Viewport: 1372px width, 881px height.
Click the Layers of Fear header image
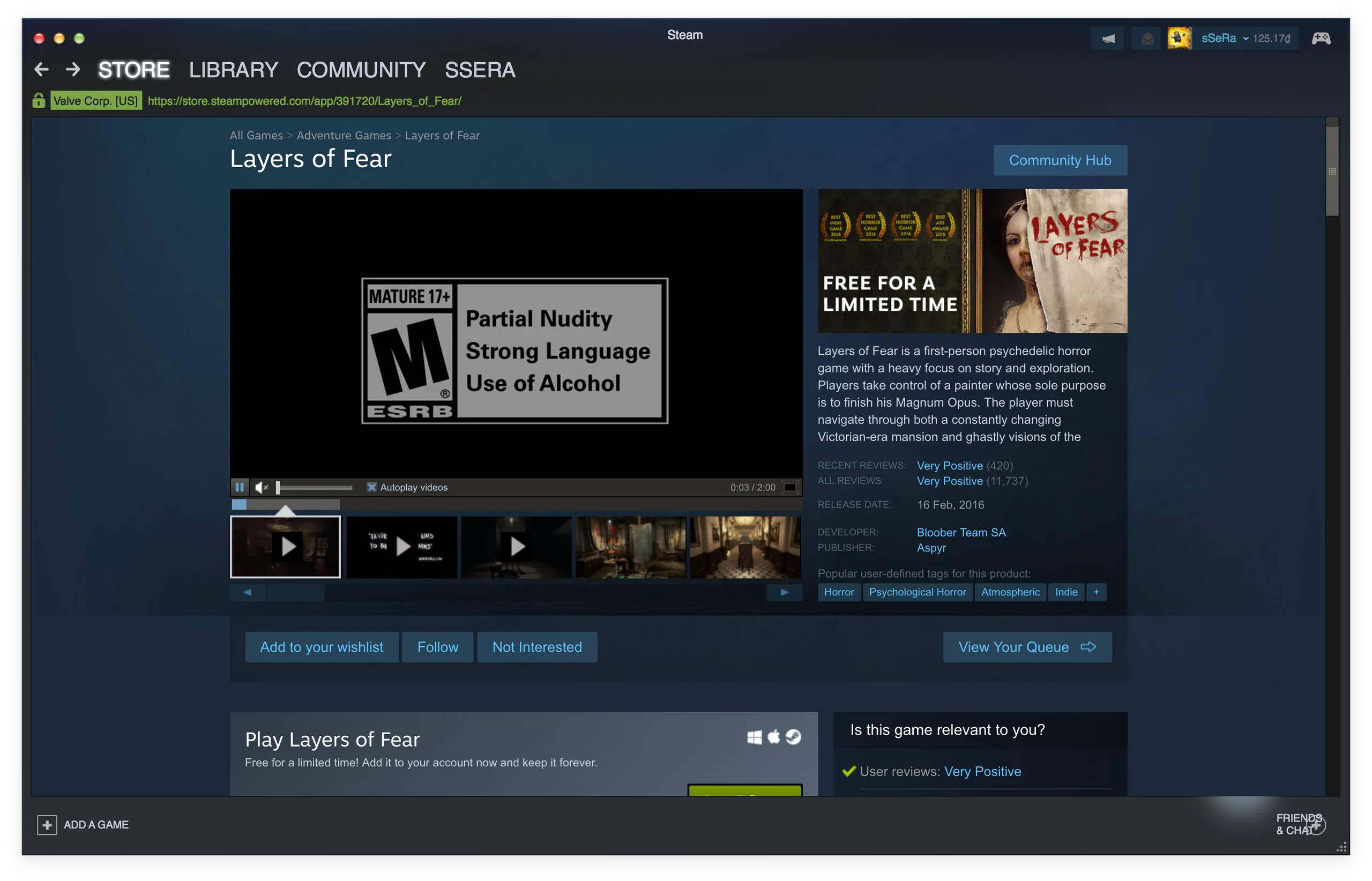[973, 261]
